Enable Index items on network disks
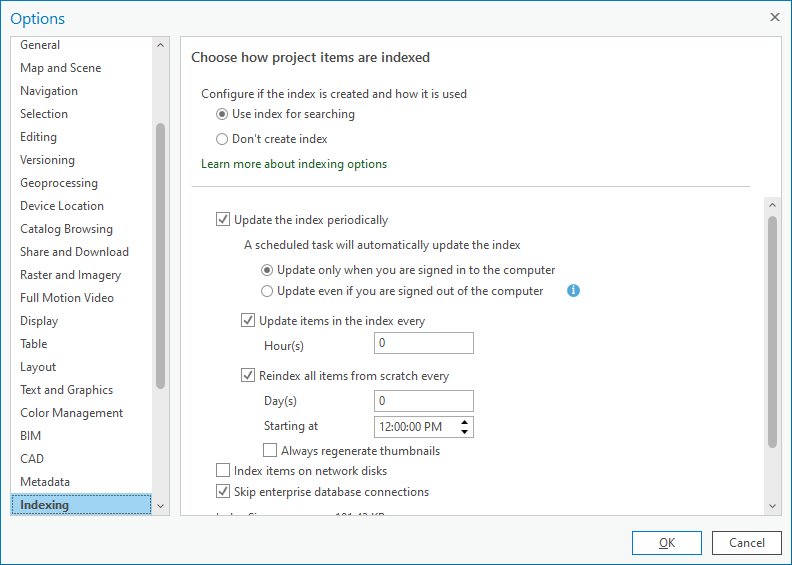792x565 pixels. [223, 471]
